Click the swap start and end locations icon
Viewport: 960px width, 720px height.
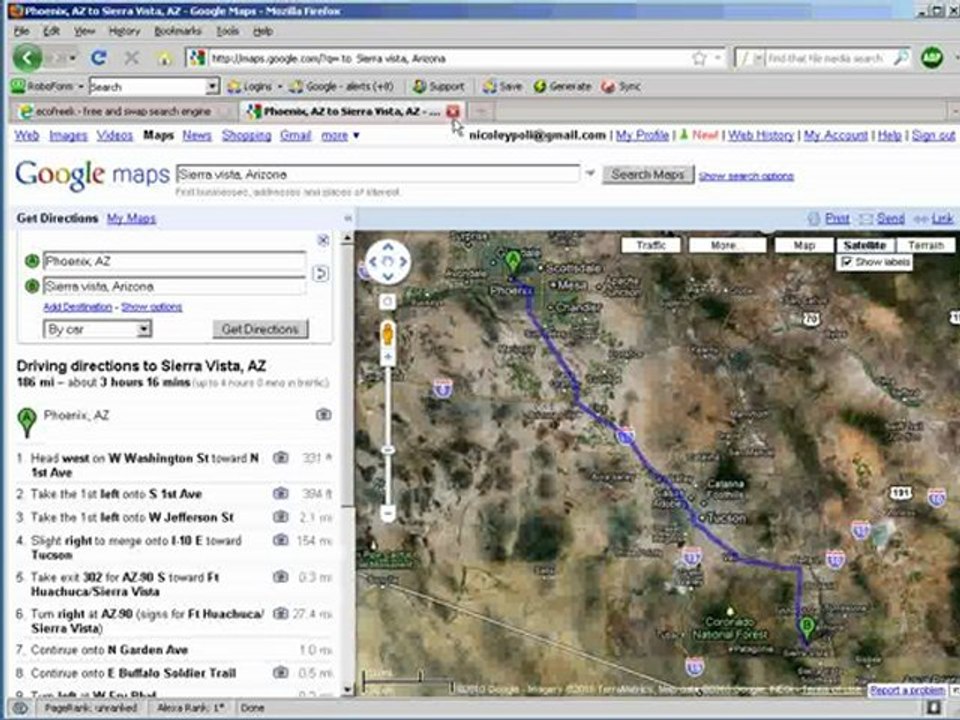pos(320,274)
